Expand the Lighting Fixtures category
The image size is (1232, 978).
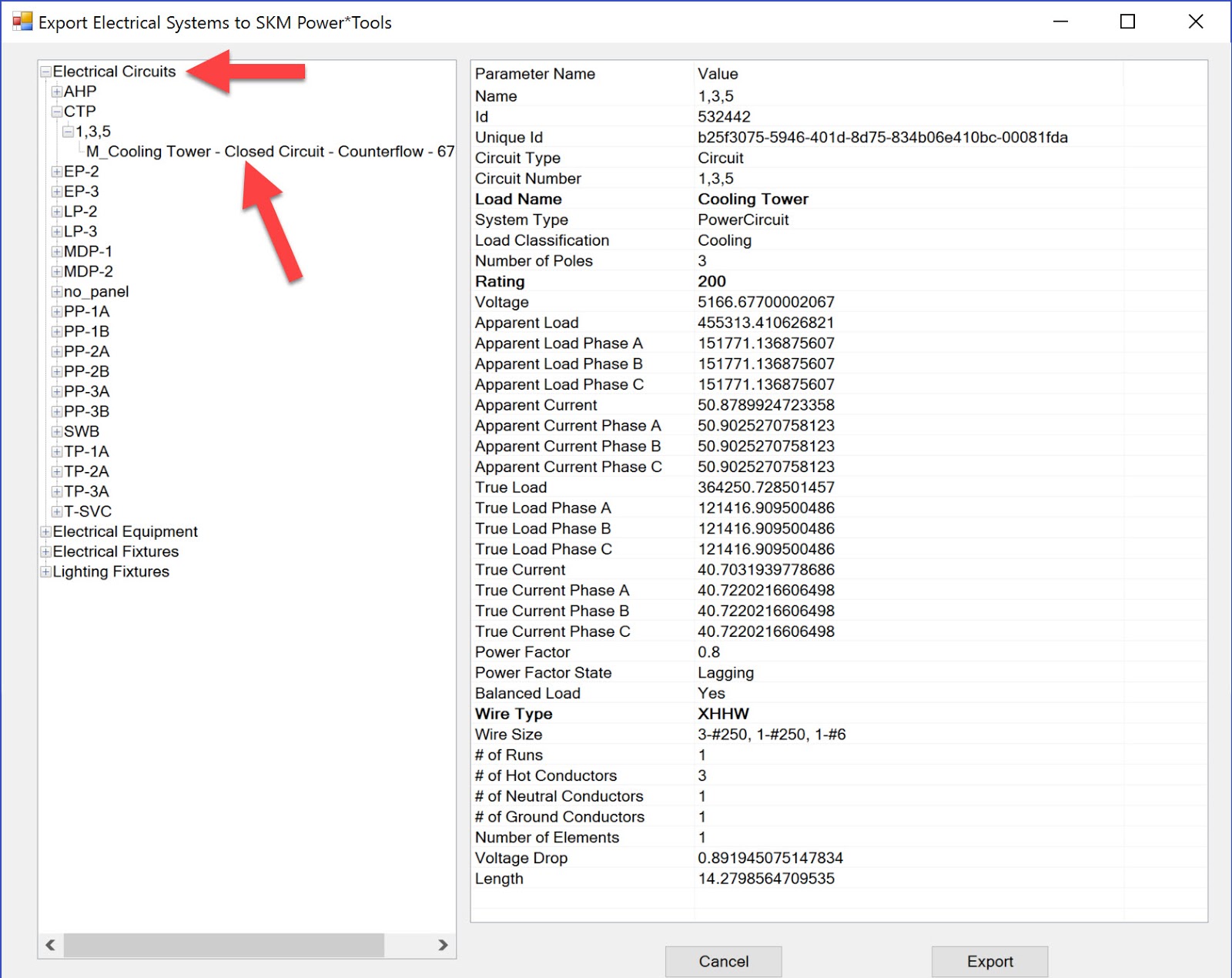[45, 571]
